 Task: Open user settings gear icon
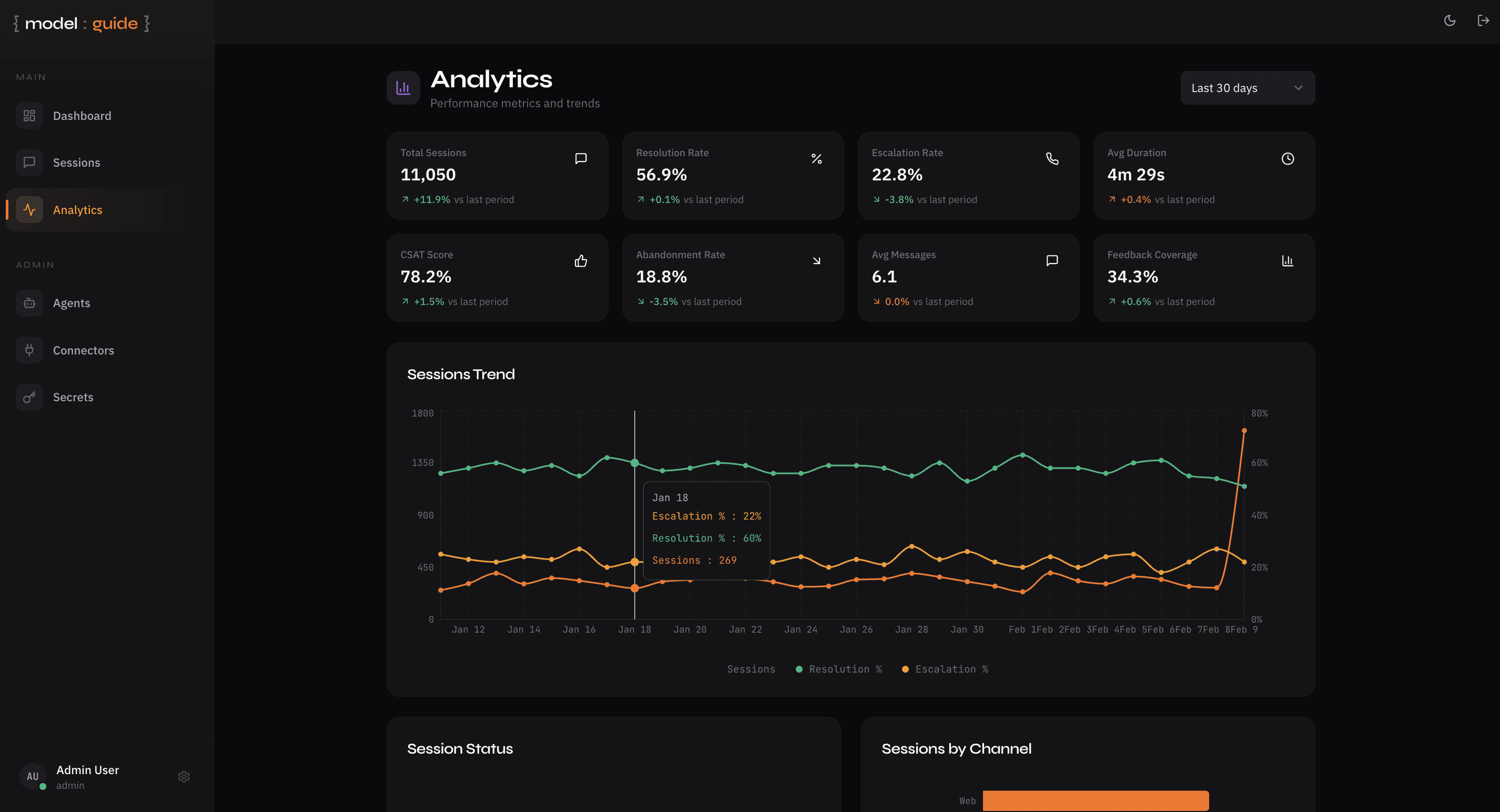click(184, 776)
